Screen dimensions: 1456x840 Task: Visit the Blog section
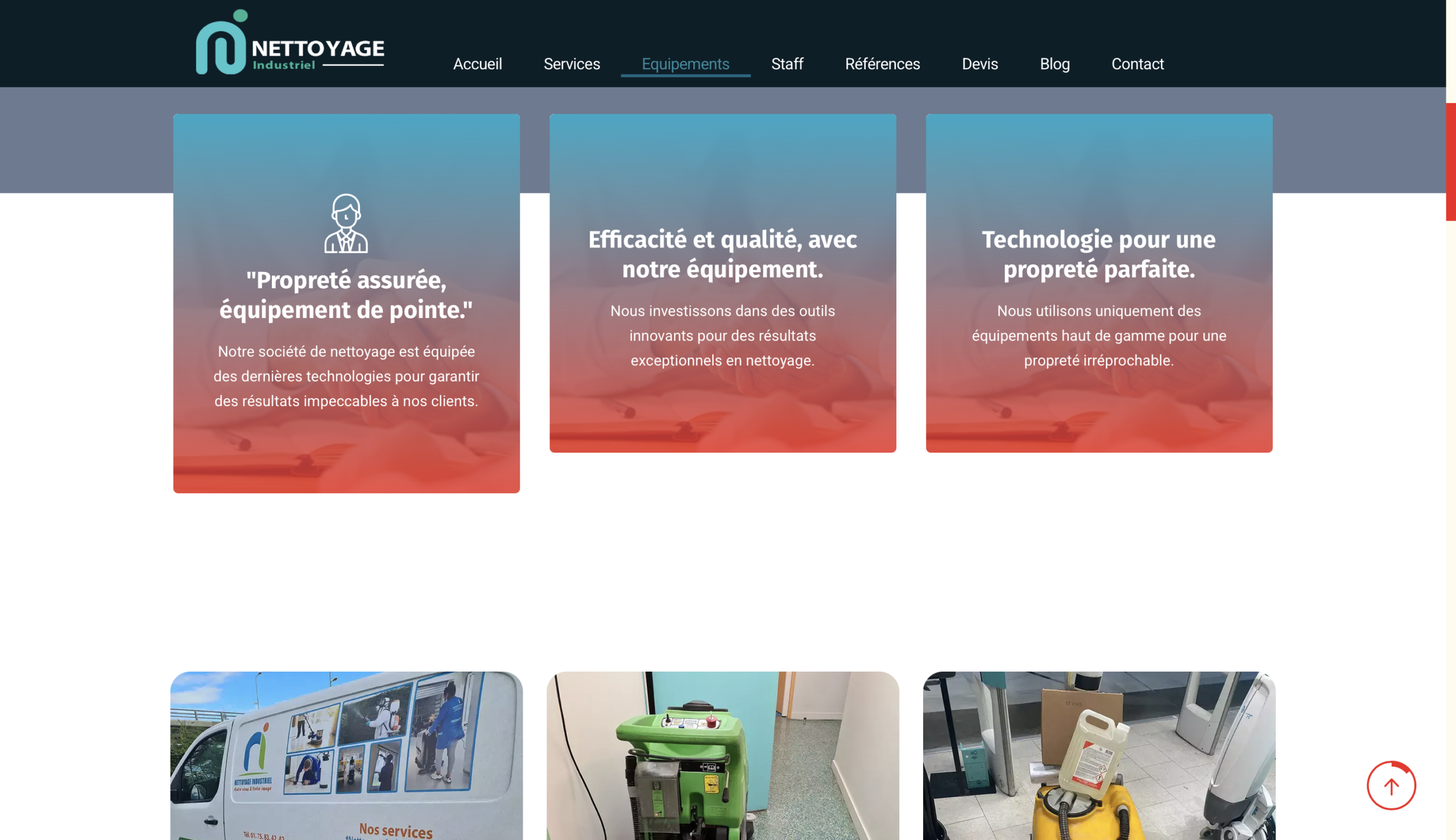pyautogui.click(x=1054, y=64)
